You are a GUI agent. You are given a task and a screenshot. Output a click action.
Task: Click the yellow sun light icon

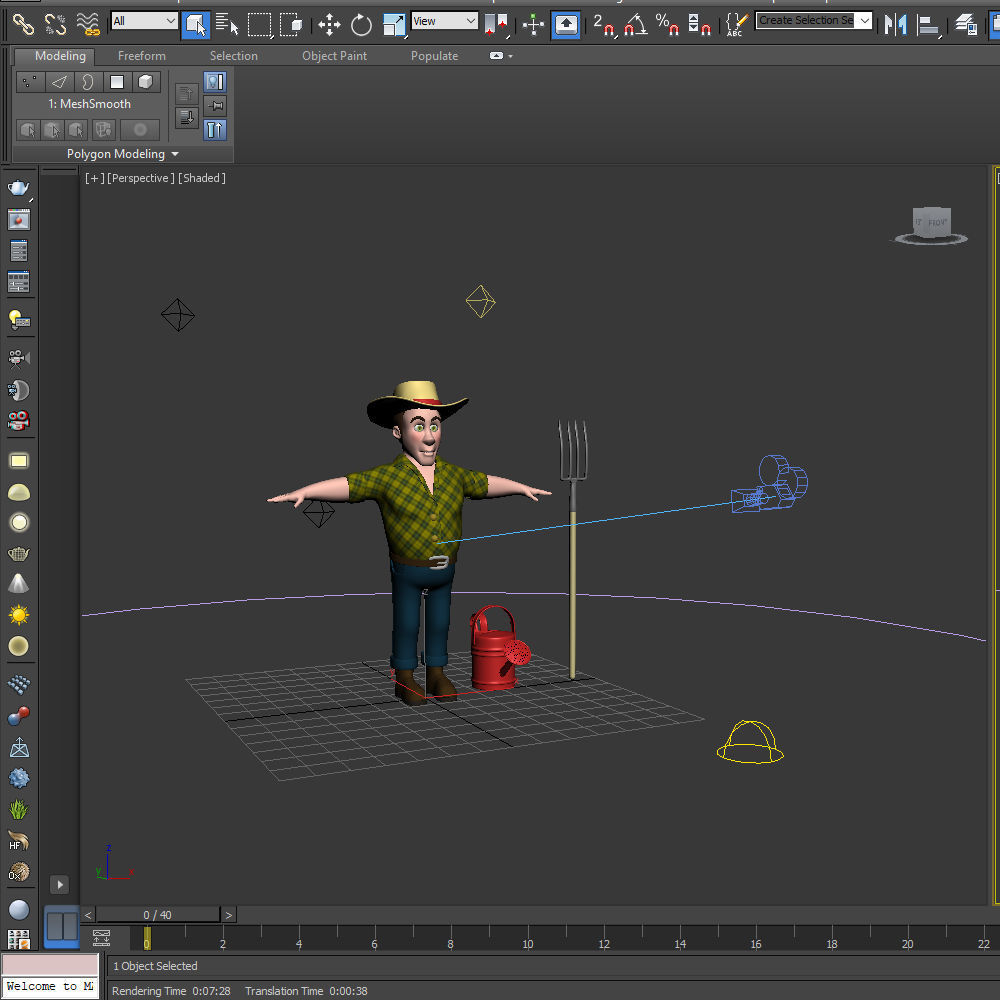pyautogui.click(x=18, y=615)
